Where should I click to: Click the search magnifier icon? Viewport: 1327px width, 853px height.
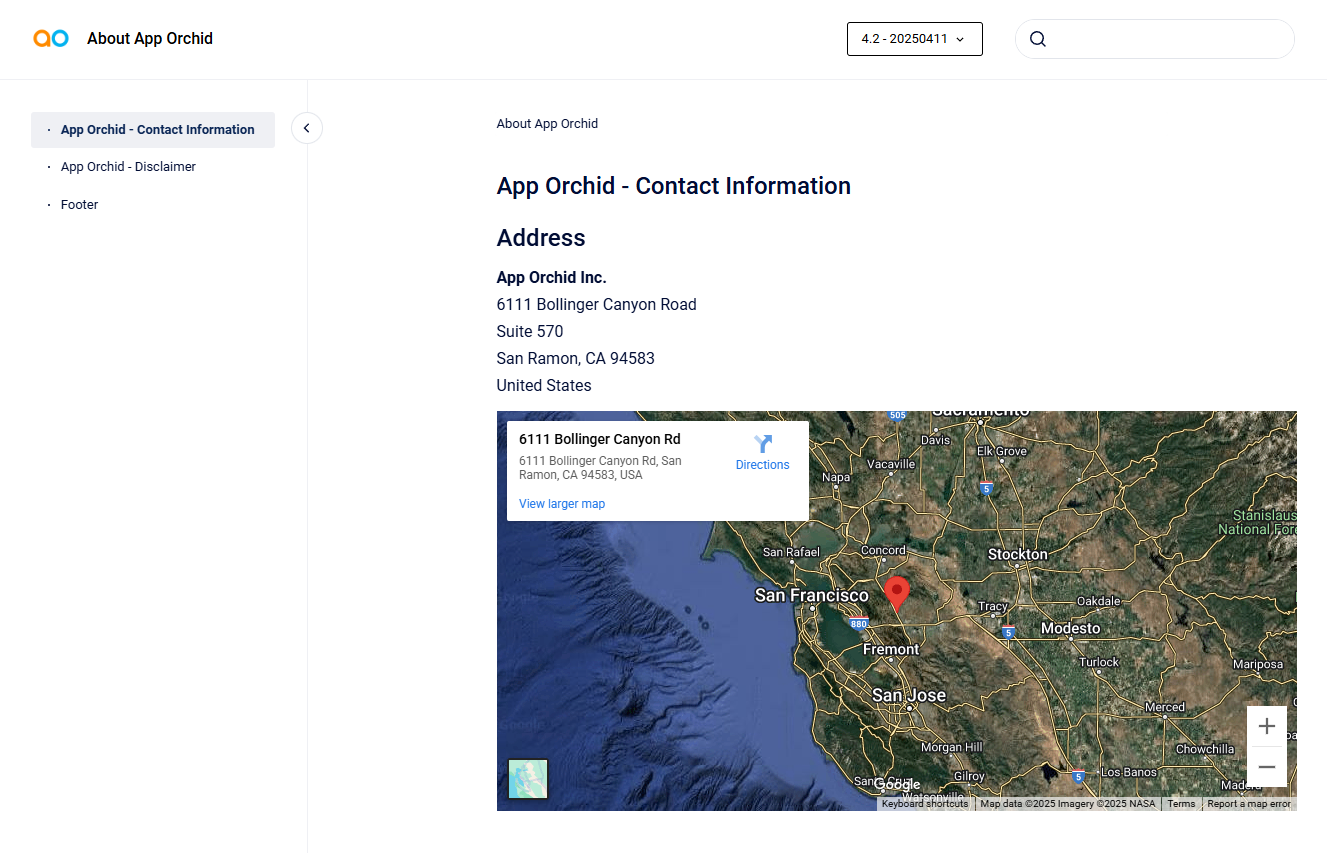[1038, 39]
